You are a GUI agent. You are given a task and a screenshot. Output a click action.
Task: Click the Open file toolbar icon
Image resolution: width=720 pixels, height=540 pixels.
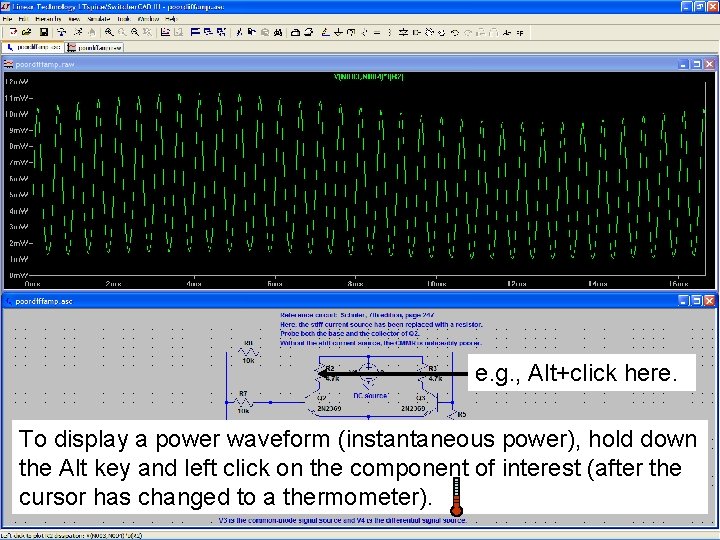(x=26, y=32)
